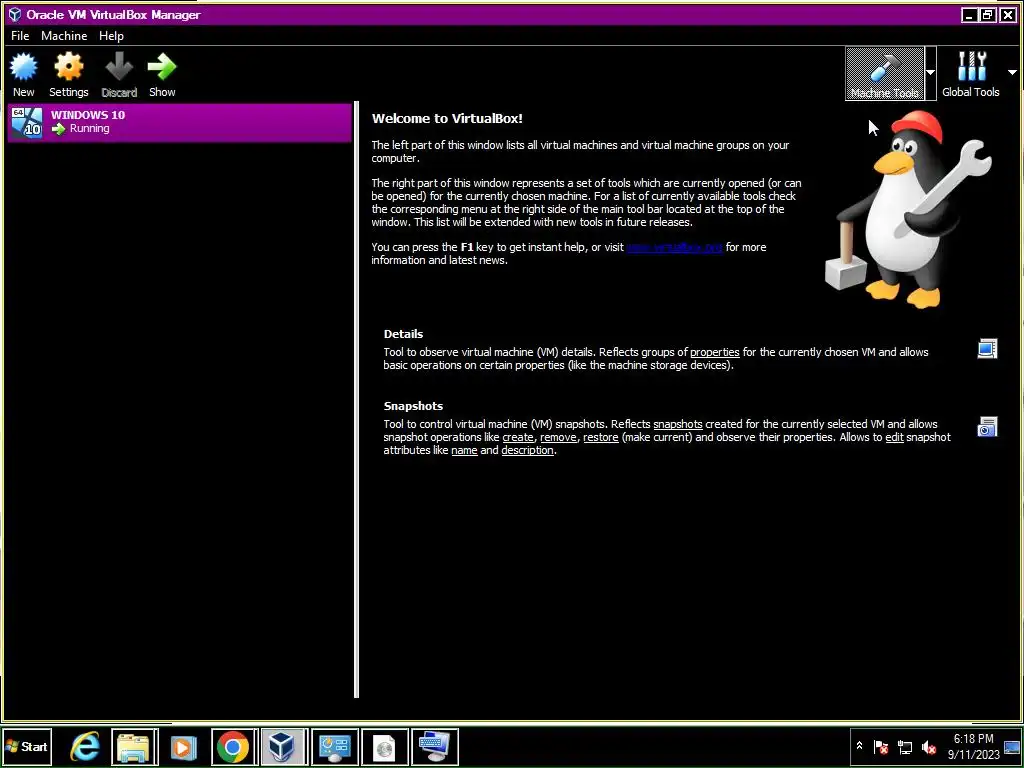Viewport: 1024px width, 768px height.
Task: Click the network tray icon
Action: click(904, 746)
